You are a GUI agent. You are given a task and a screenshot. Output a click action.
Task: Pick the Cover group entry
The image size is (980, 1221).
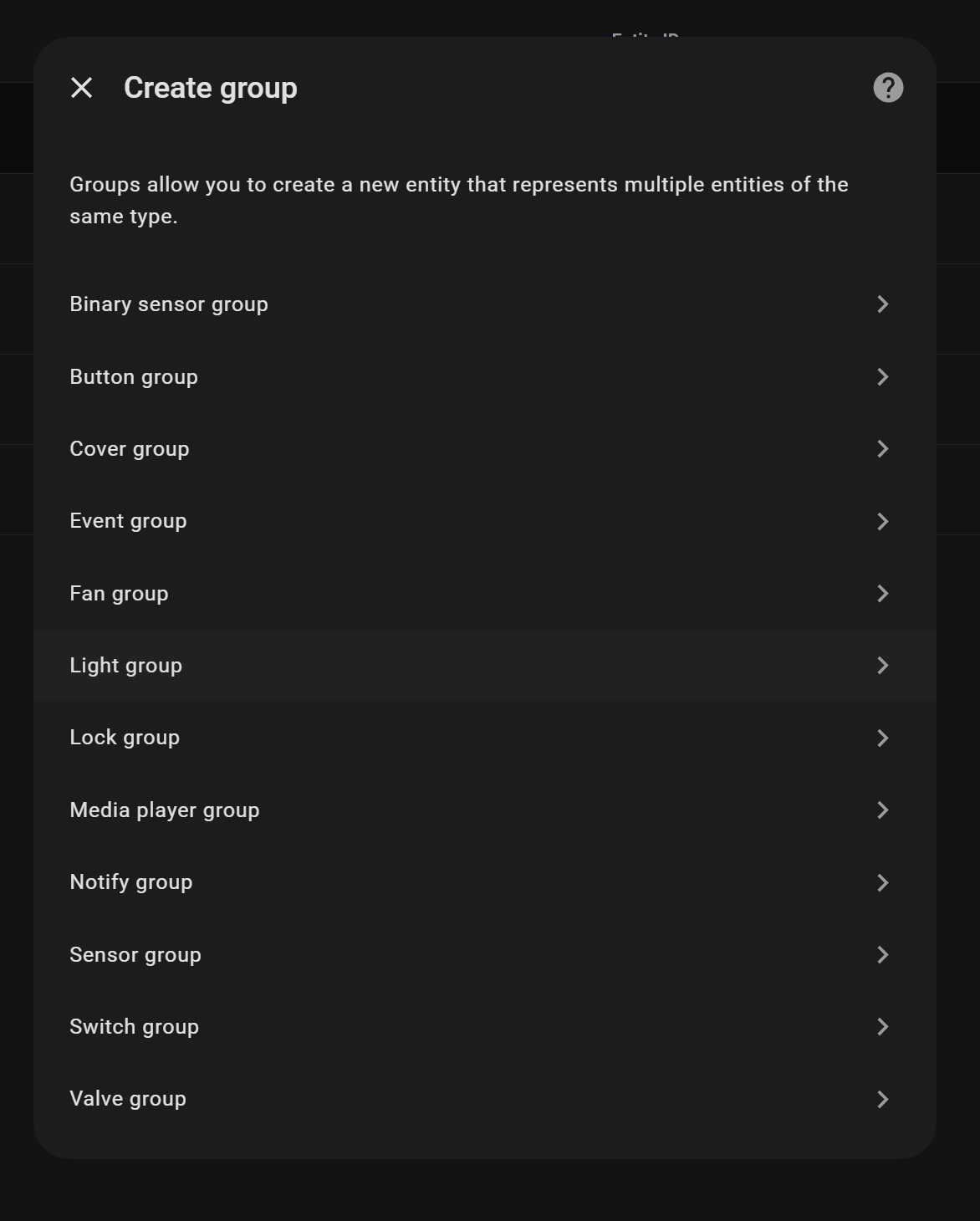[130, 449]
